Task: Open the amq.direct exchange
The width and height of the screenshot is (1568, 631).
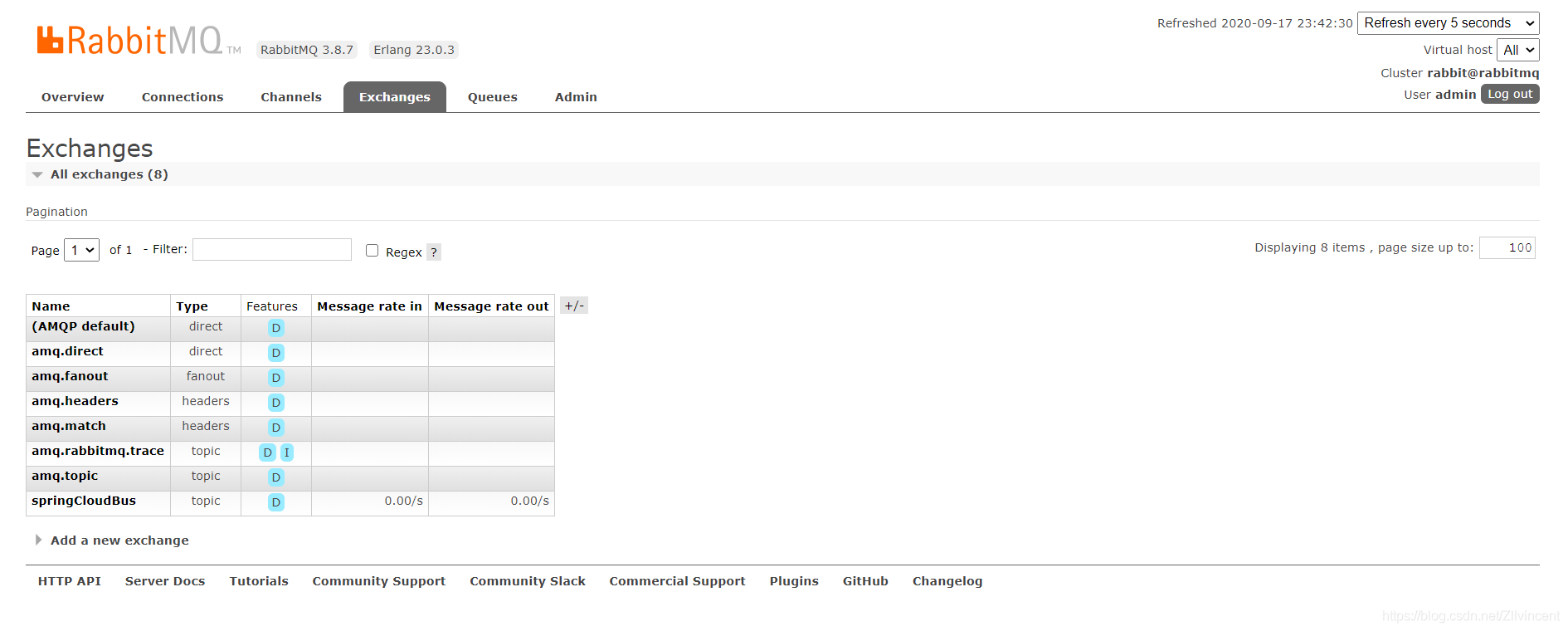Action: click(67, 351)
